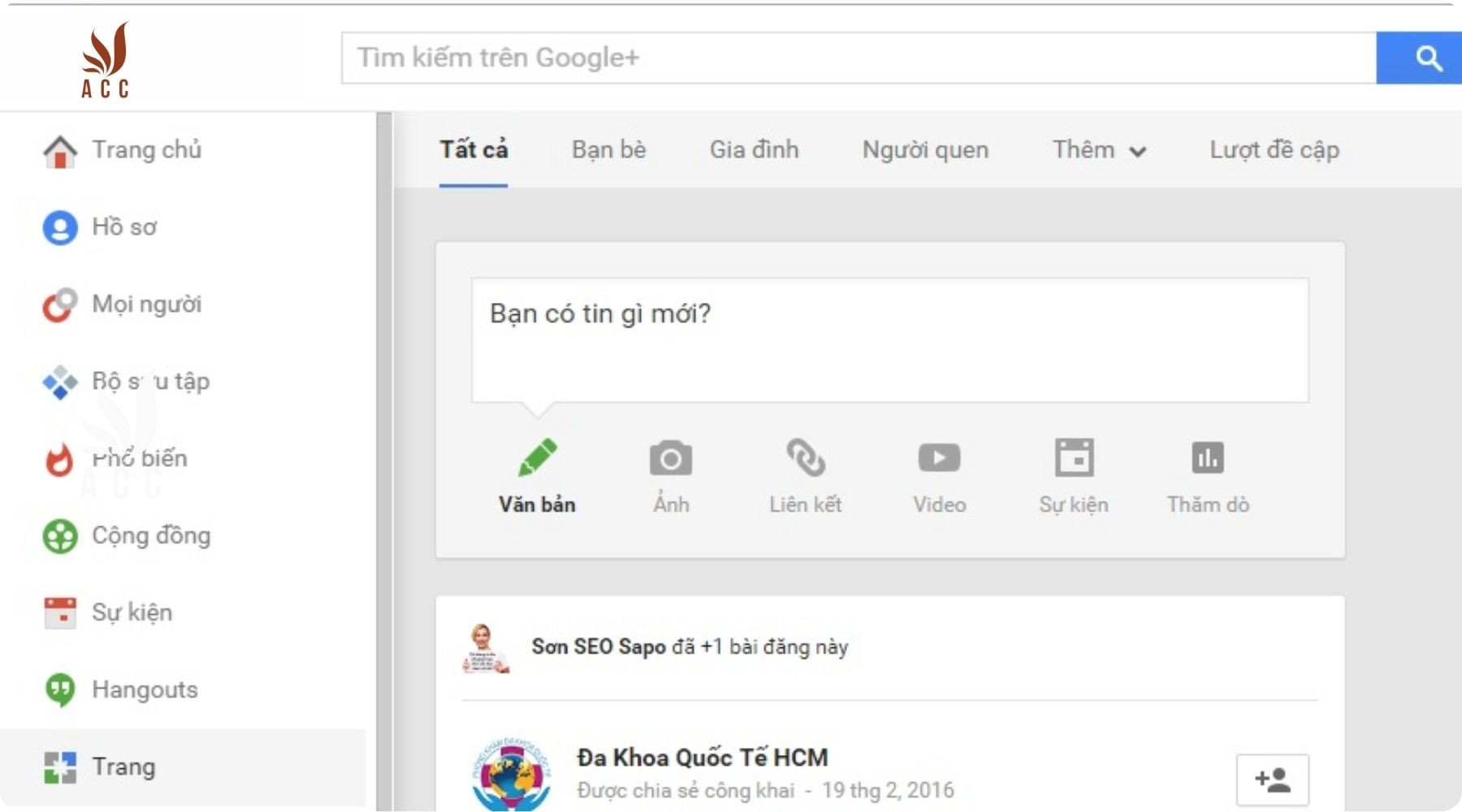The width and height of the screenshot is (1462, 812).
Task: Click the '19 thg 2, 2016' timestamp
Action: (x=888, y=790)
